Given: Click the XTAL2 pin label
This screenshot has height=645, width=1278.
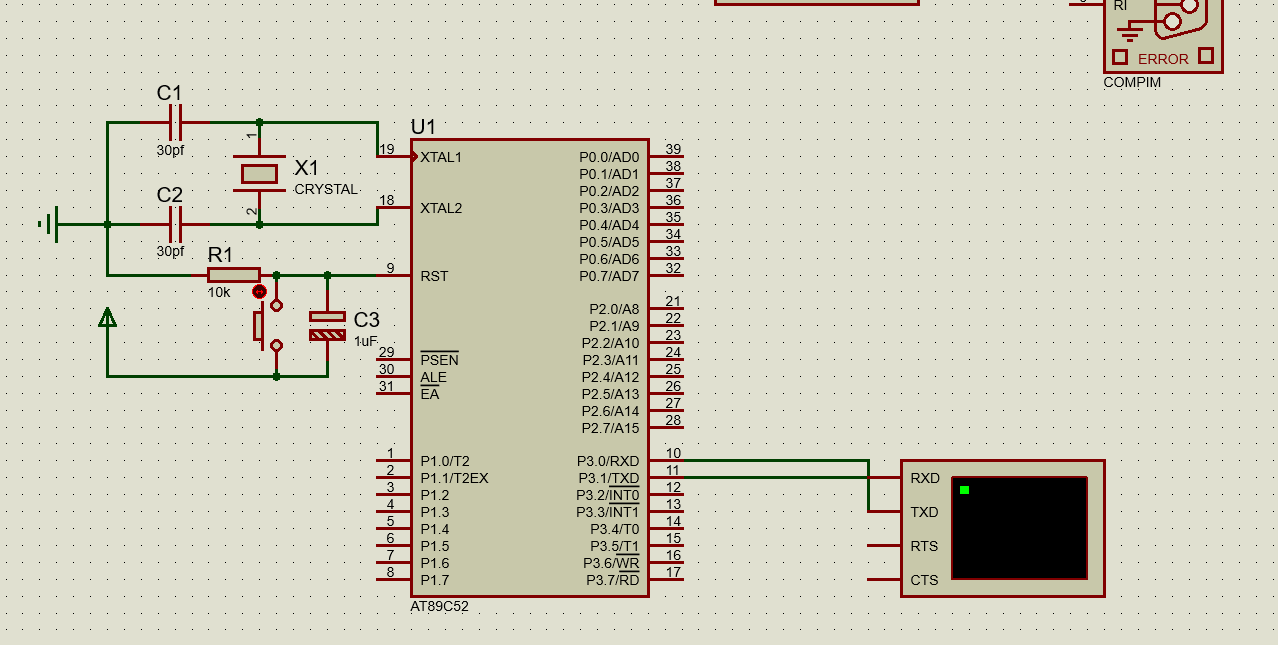Looking at the screenshot, I should 441,208.
